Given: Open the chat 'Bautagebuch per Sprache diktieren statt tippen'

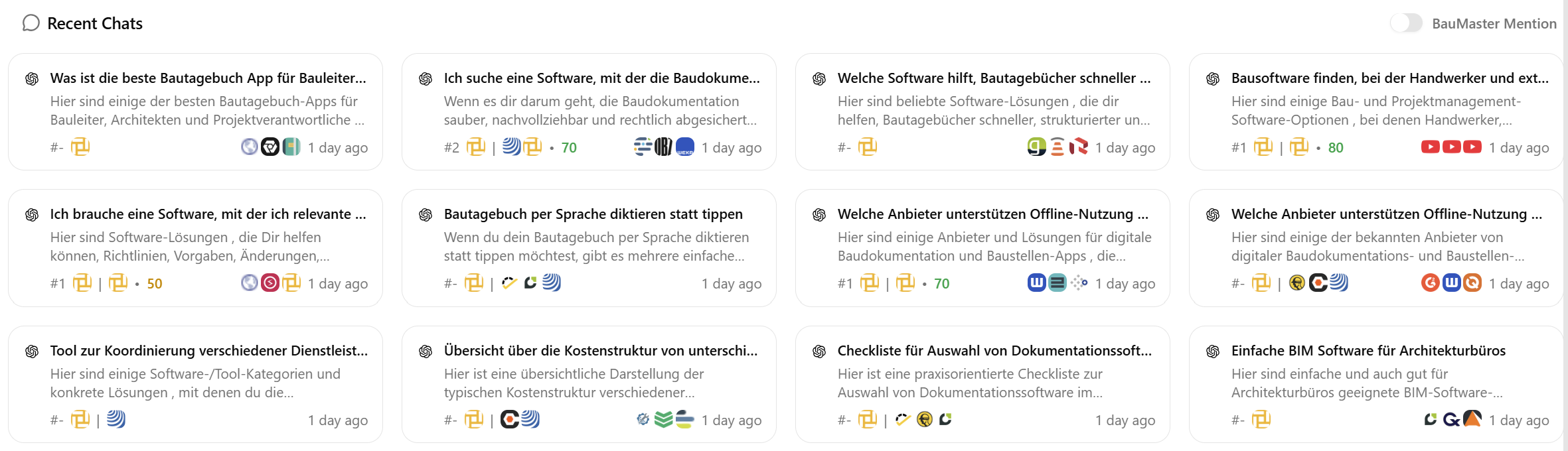Looking at the screenshot, I should pos(592,214).
